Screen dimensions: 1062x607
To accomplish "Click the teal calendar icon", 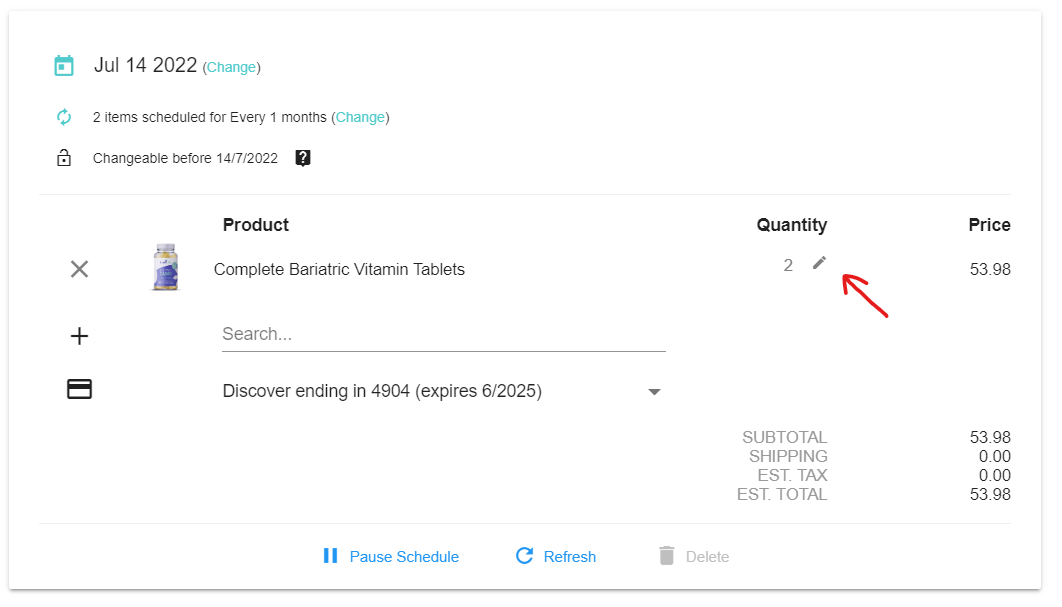I will (x=64, y=66).
